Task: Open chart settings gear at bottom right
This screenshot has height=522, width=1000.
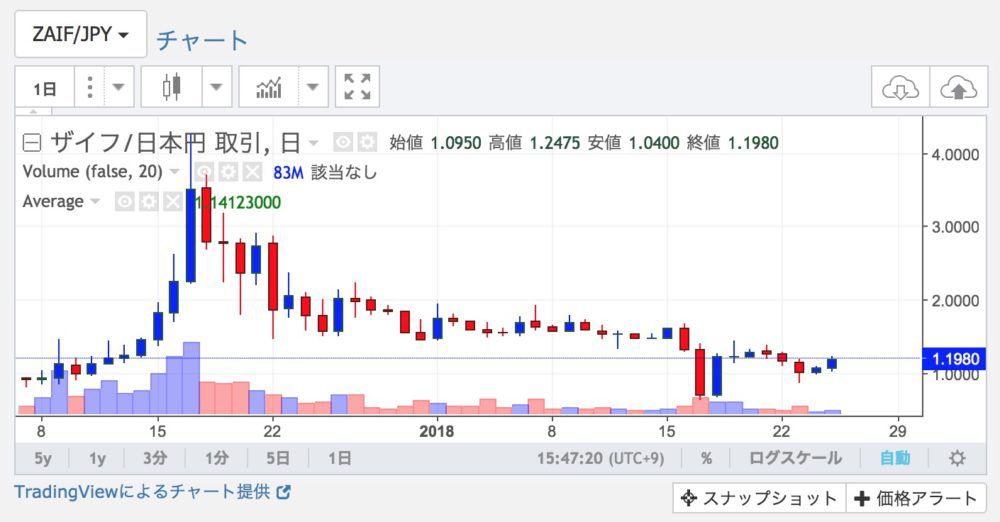Action: click(957, 458)
